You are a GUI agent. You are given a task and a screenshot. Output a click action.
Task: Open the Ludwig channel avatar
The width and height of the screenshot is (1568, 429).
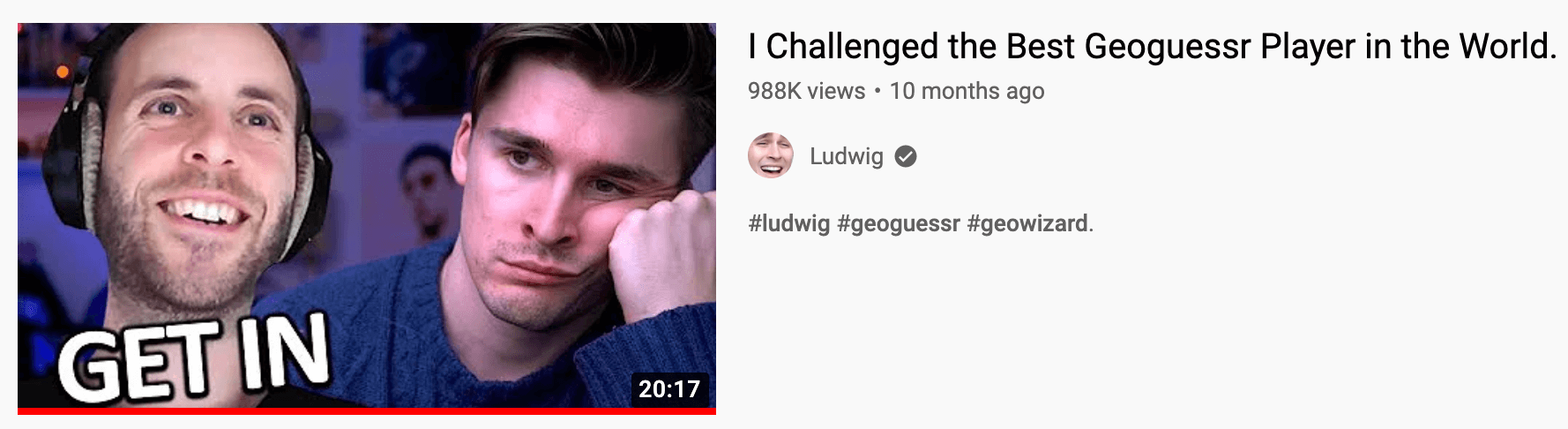[x=771, y=156]
